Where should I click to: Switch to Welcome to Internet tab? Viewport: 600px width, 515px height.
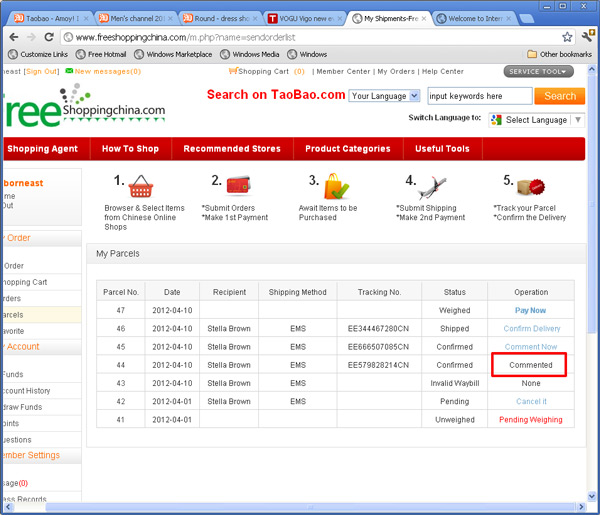click(474, 18)
